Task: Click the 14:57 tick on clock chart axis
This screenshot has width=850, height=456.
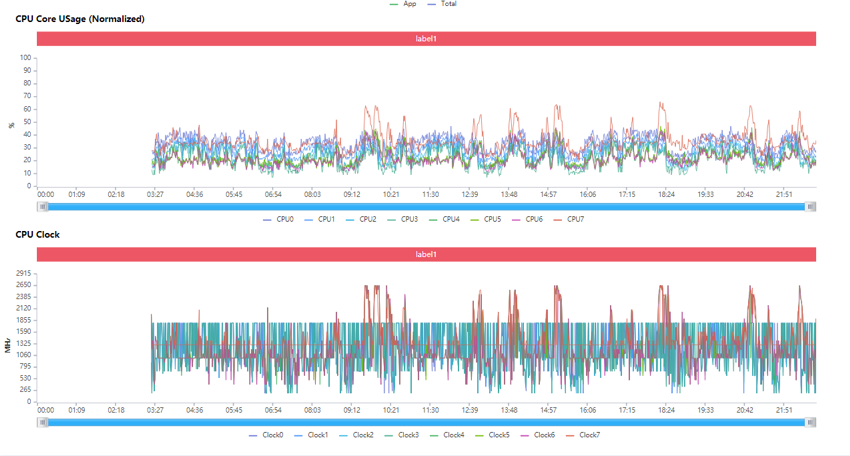Action: [548, 410]
